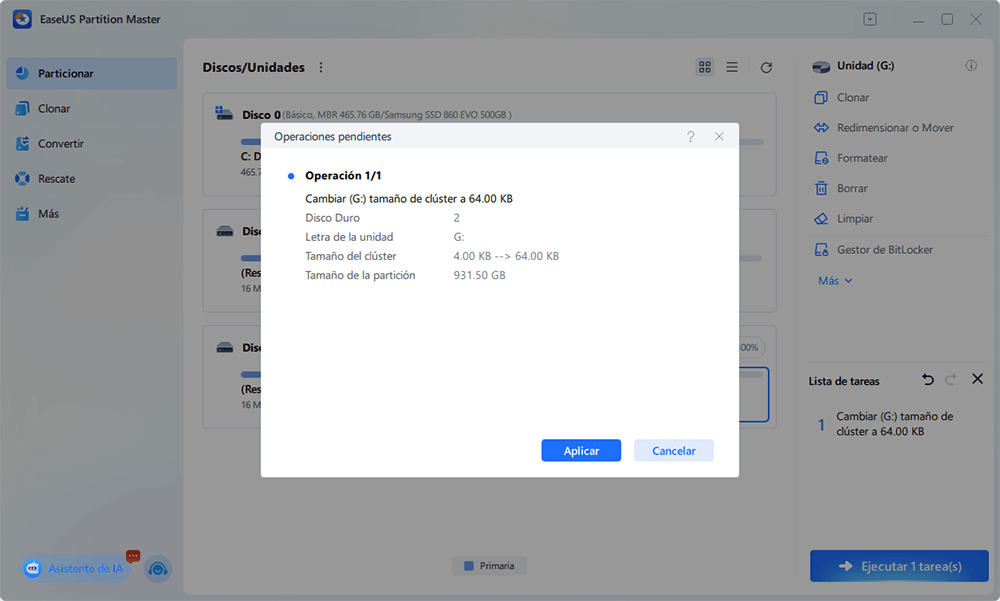
Task: Cancel the pending cluster size change
Action: pyautogui.click(x=673, y=450)
